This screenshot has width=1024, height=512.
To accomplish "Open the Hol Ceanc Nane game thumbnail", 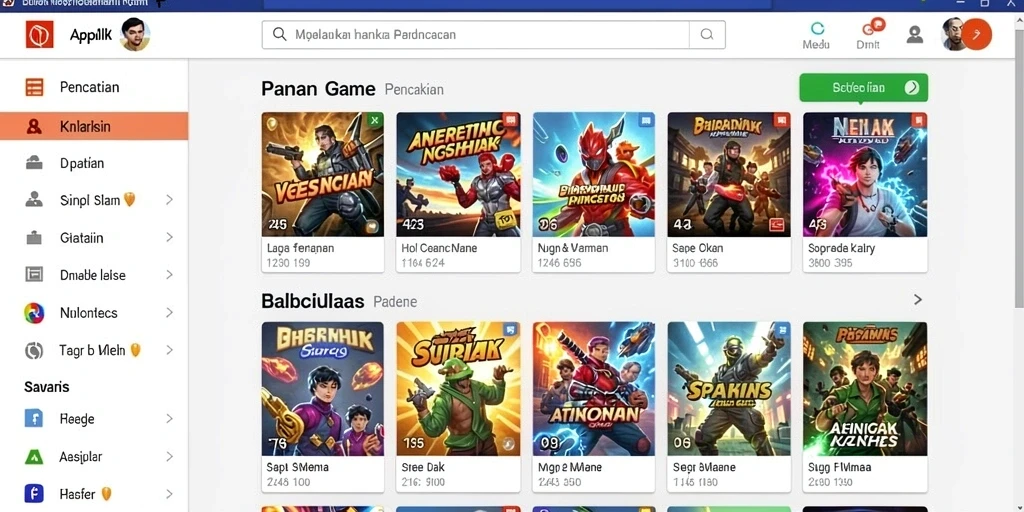I will (x=458, y=174).
